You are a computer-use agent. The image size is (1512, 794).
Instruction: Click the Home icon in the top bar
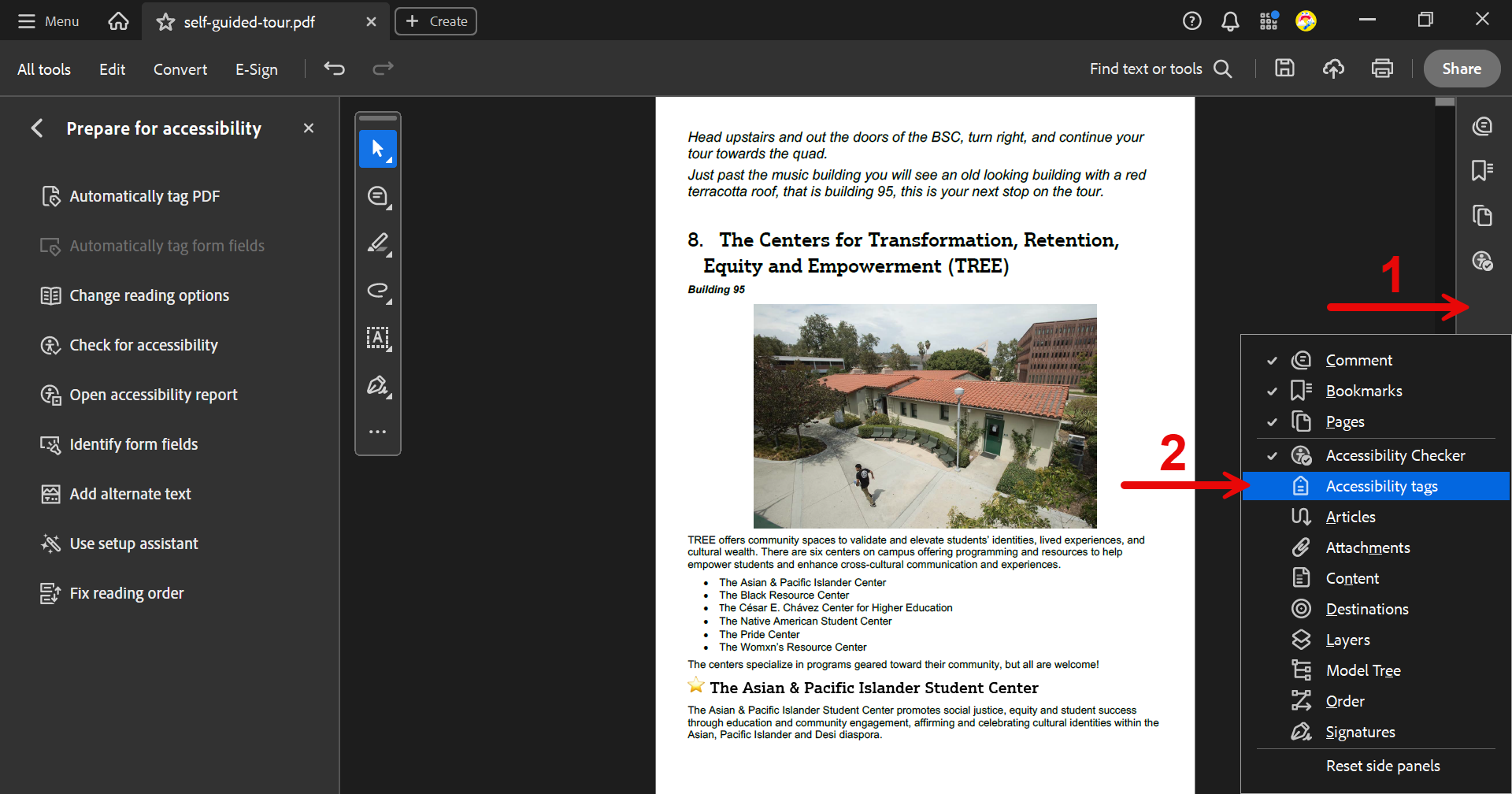118,21
